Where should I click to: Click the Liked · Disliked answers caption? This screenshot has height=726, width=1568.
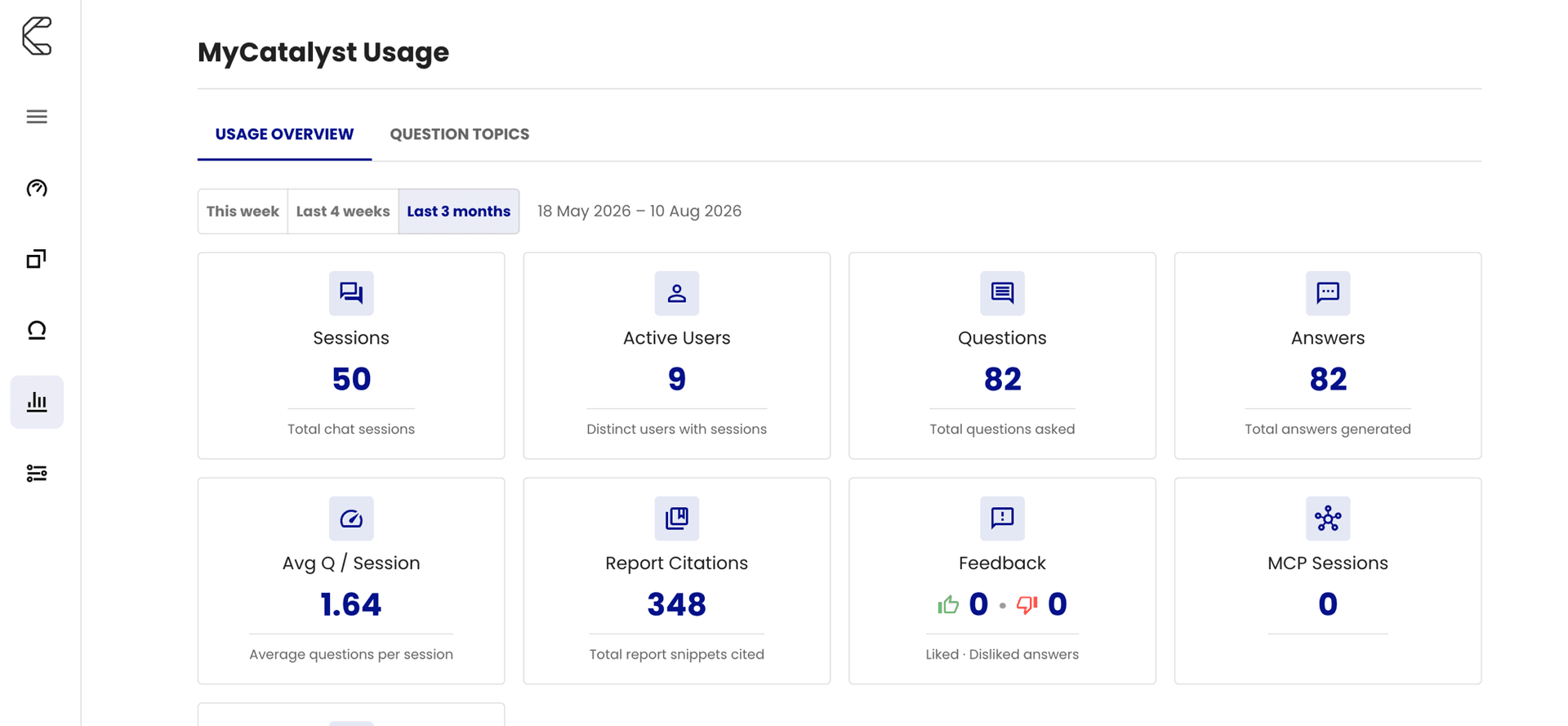pyautogui.click(x=1002, y=655)
